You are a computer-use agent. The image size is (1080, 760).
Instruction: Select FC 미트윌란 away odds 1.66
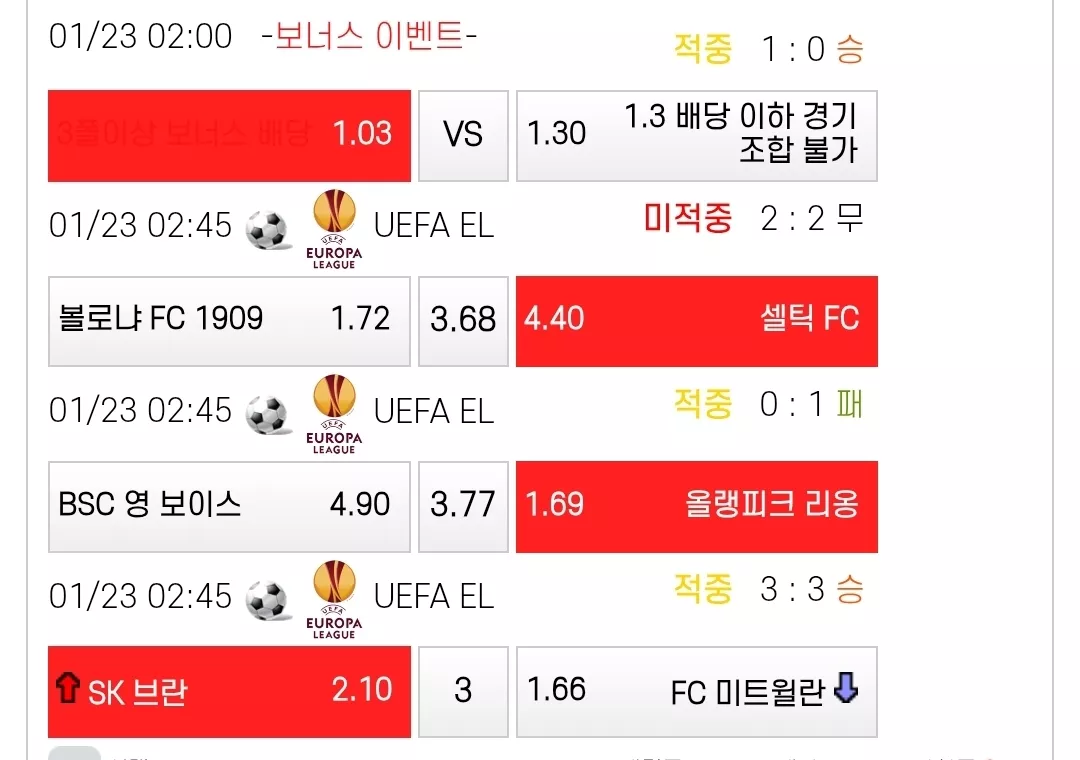tap(696, 692)
